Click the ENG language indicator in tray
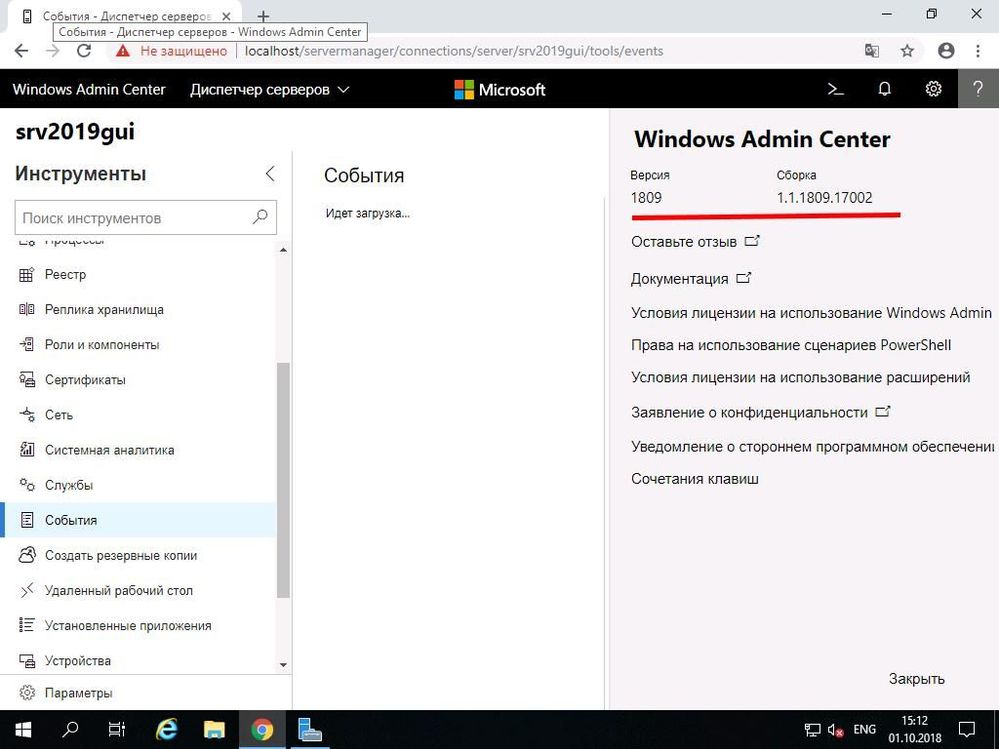 click(x=865, y=729)
